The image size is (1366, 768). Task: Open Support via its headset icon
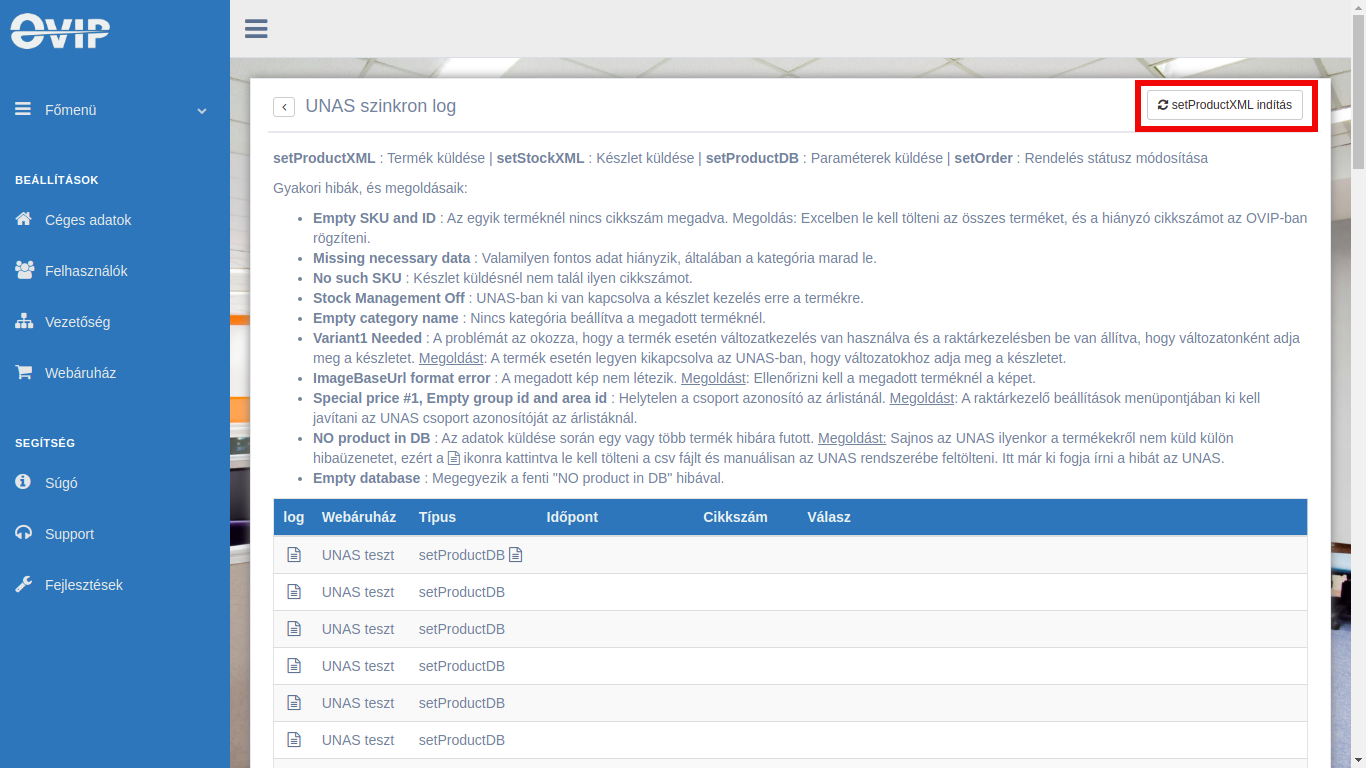[x=23, y=533]
